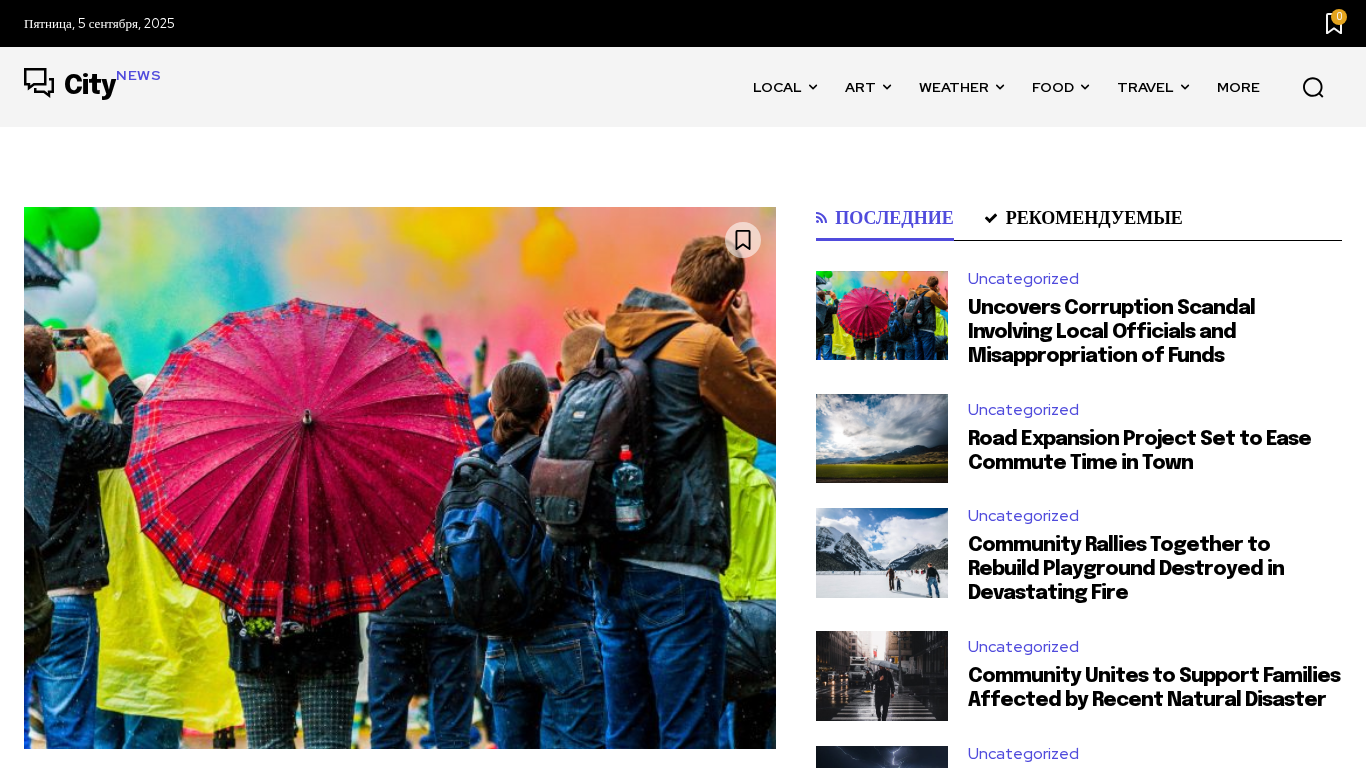Open the TRAVEL menu item
The image size is (1366, 768).
(x=1145, y=87)
